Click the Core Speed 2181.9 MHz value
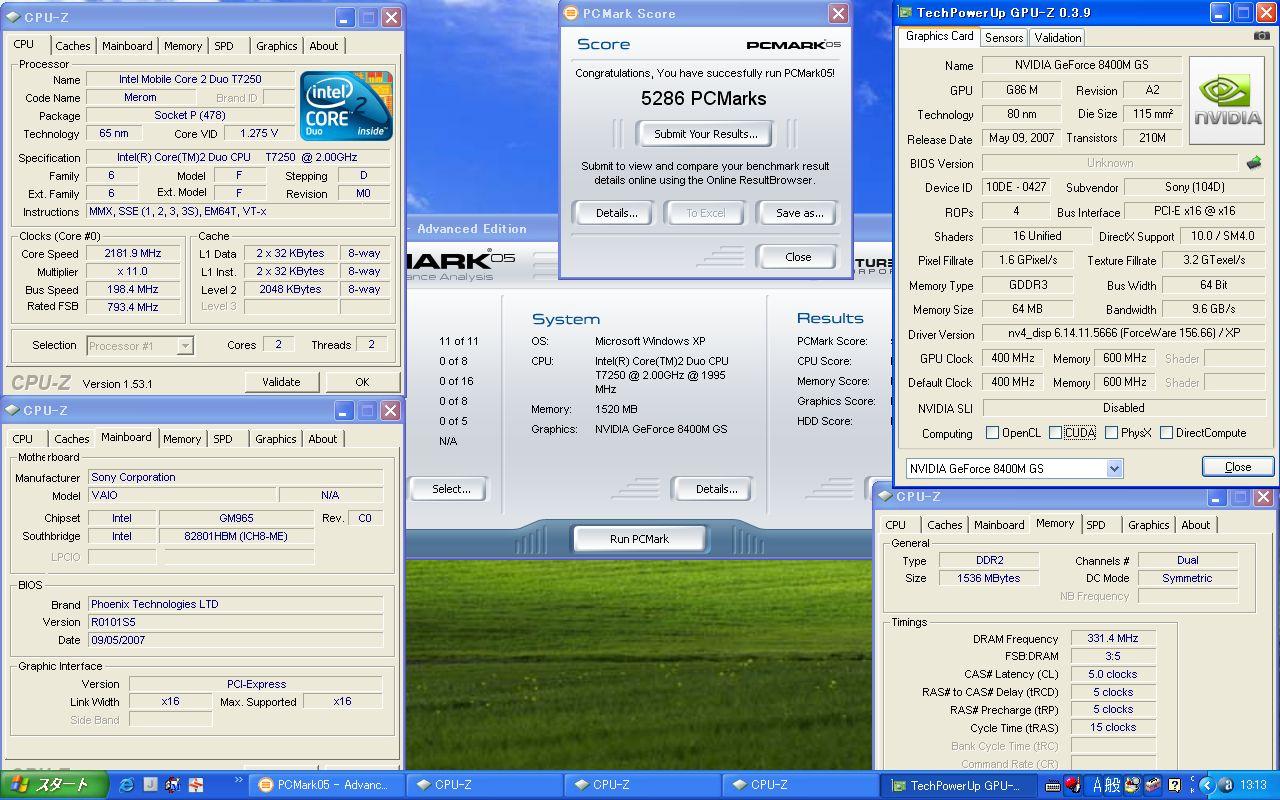The height and width of the screenshot is (800, 1280). pyautogui.click(x=133, y=253)
